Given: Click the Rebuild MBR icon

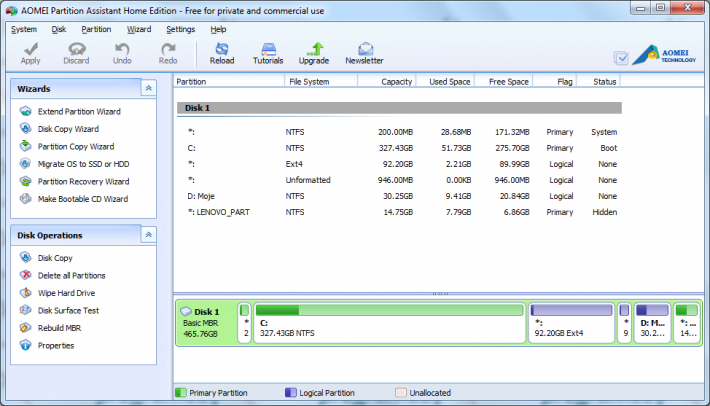Looking at the screenshot, I should coord(26,328).
